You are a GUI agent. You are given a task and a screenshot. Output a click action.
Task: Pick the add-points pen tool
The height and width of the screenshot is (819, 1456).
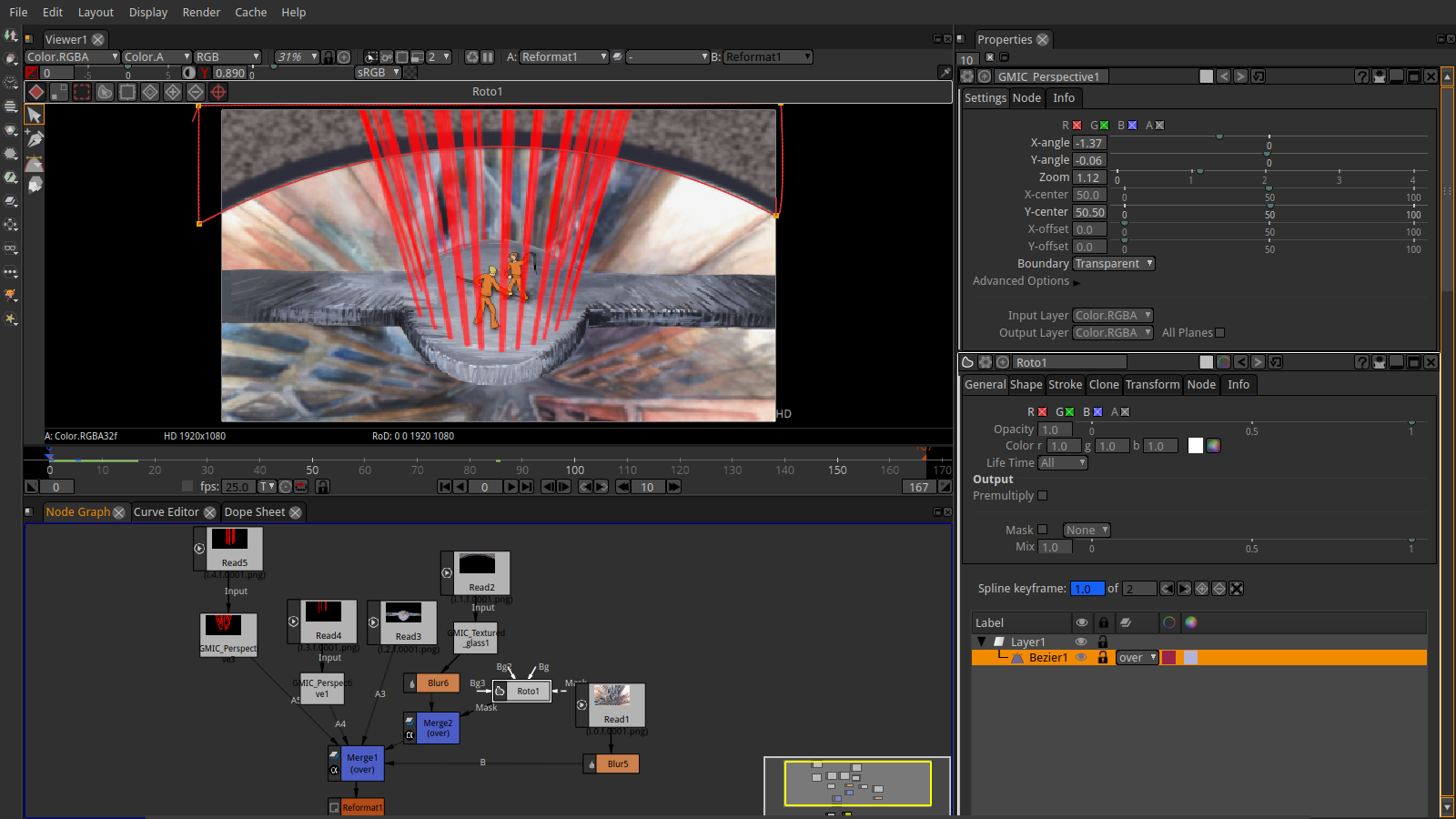point(35,139)
